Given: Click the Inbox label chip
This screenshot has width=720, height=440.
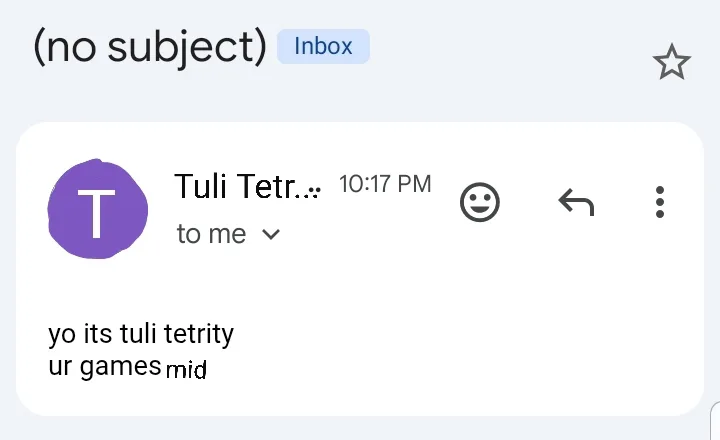Looking at the screenshot, I should tap(323, 46).
